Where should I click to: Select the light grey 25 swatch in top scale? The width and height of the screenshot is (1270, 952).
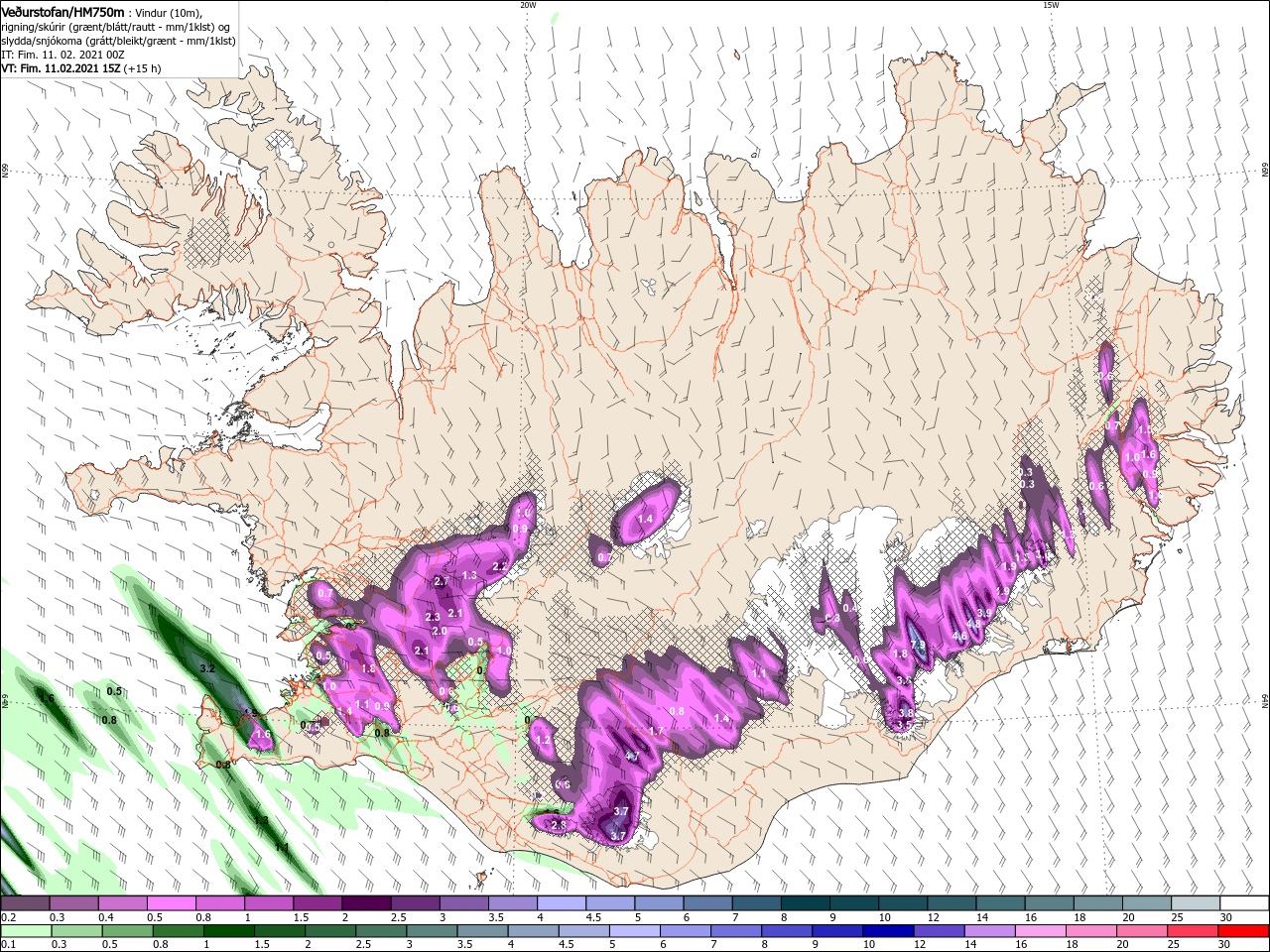click(1196, 903)
